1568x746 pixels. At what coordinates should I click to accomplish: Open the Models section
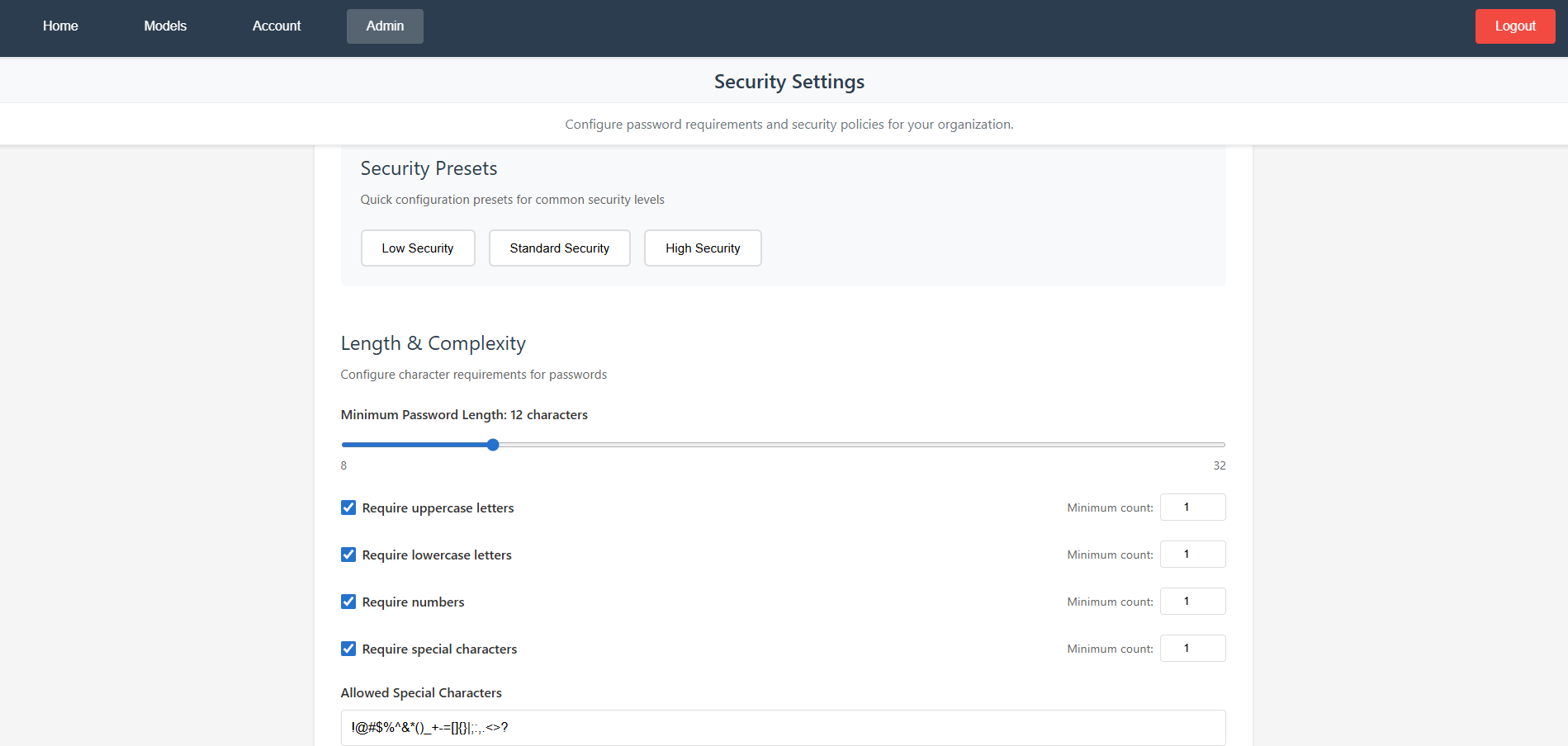coord(164,26)
